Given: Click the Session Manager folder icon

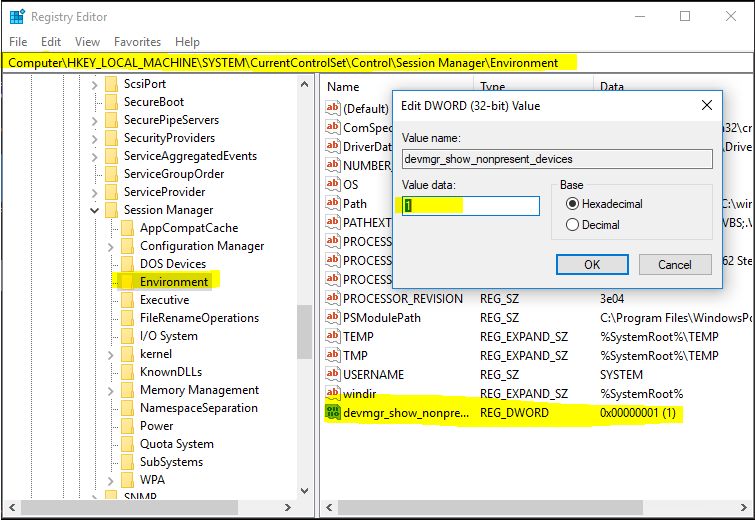Looking at the screenshot, I should click(x=112, y=210).
